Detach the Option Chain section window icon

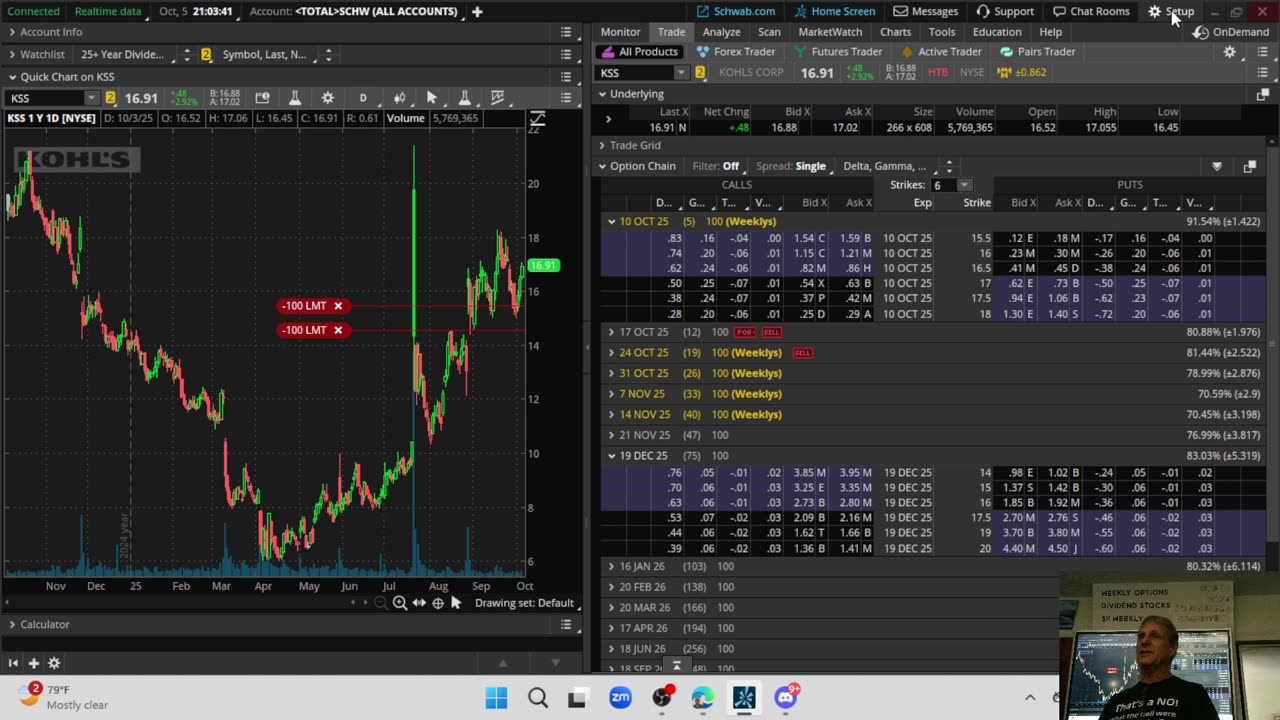click(1249, 166)
